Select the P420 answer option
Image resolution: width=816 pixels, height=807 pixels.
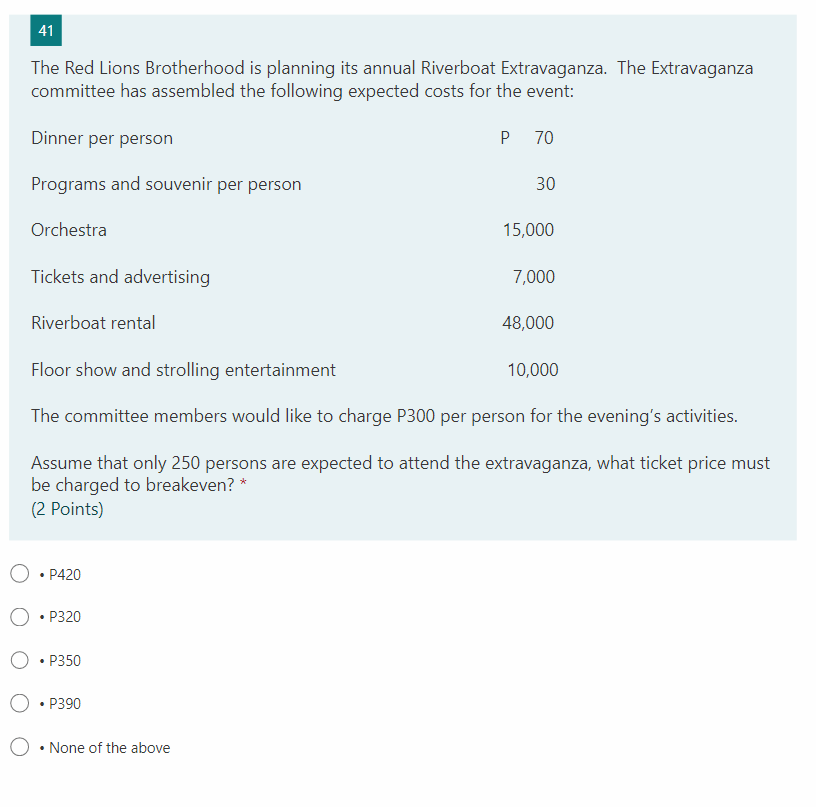tap(19, 573)
